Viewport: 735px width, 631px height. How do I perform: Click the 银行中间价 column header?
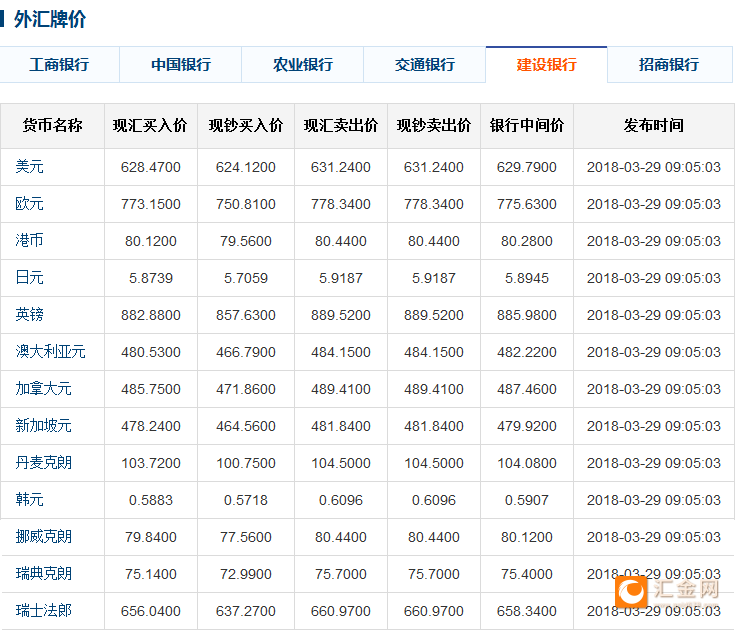[527, 126]
